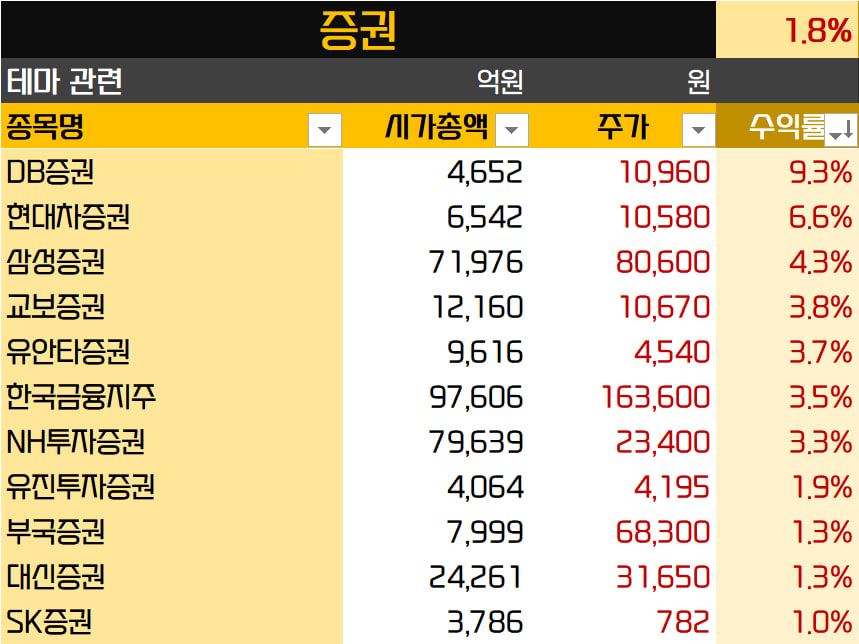Viewport: 859px width, 644px height.
Task: Select the 주가 header text
Action: coord(623,127)
